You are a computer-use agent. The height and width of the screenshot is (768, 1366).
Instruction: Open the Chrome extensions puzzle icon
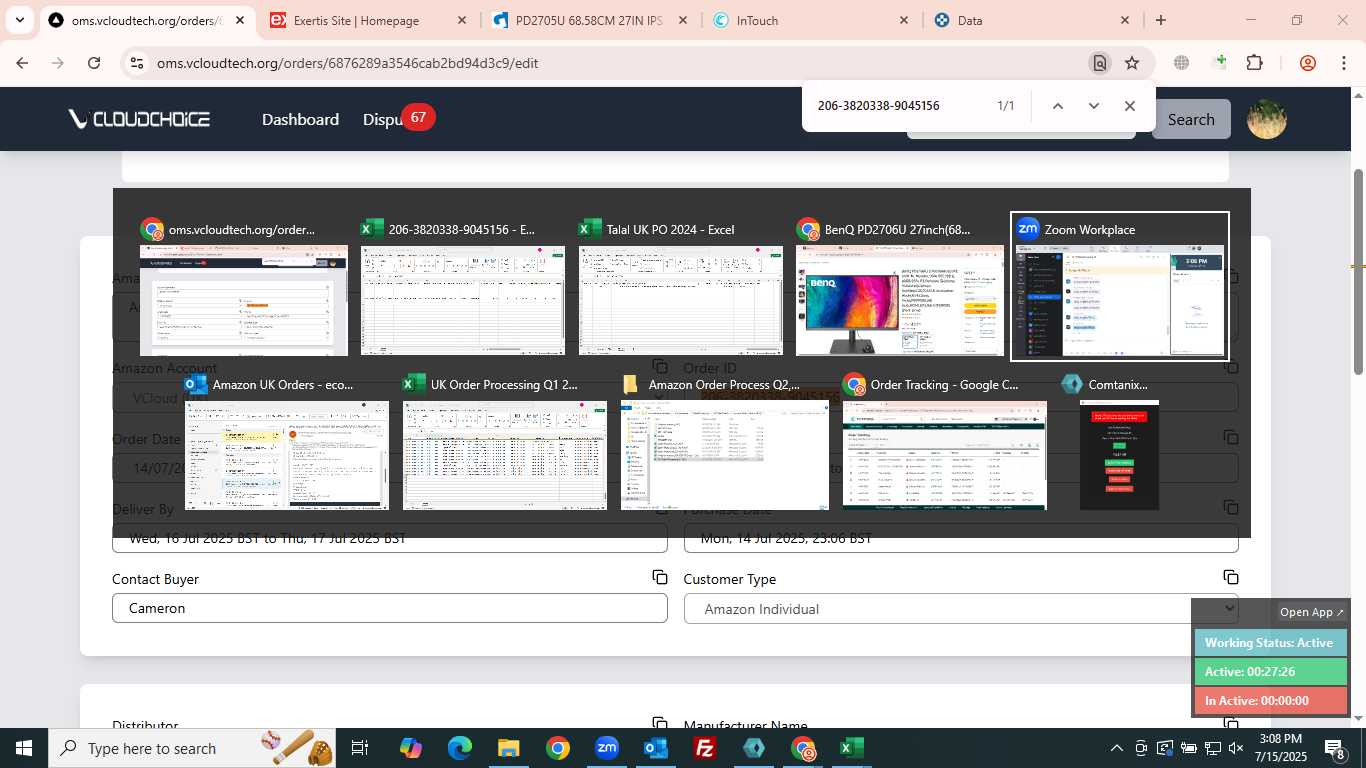tap(1255, 63)
